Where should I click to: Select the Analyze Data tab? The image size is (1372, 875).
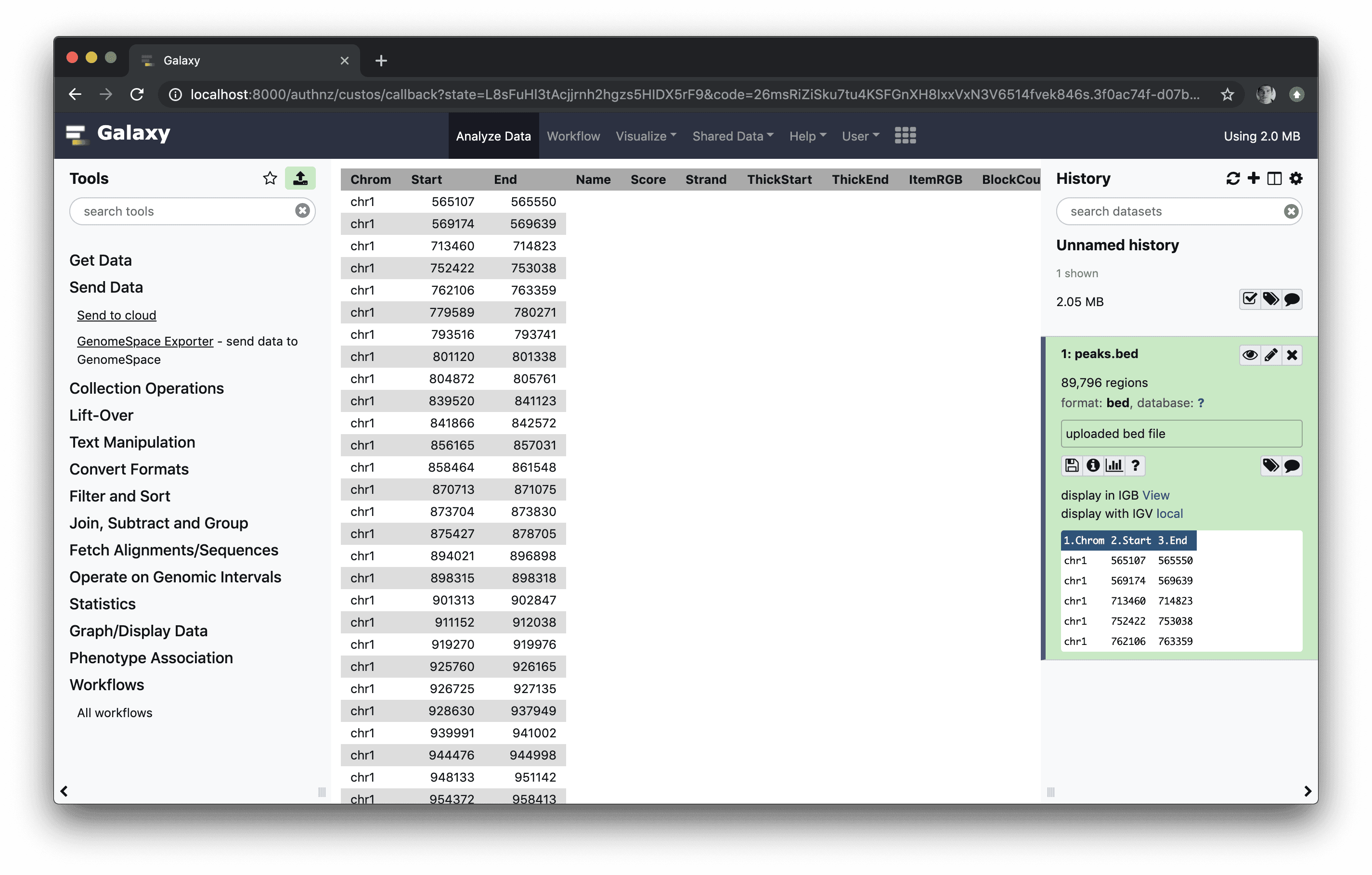coord(493,136)
